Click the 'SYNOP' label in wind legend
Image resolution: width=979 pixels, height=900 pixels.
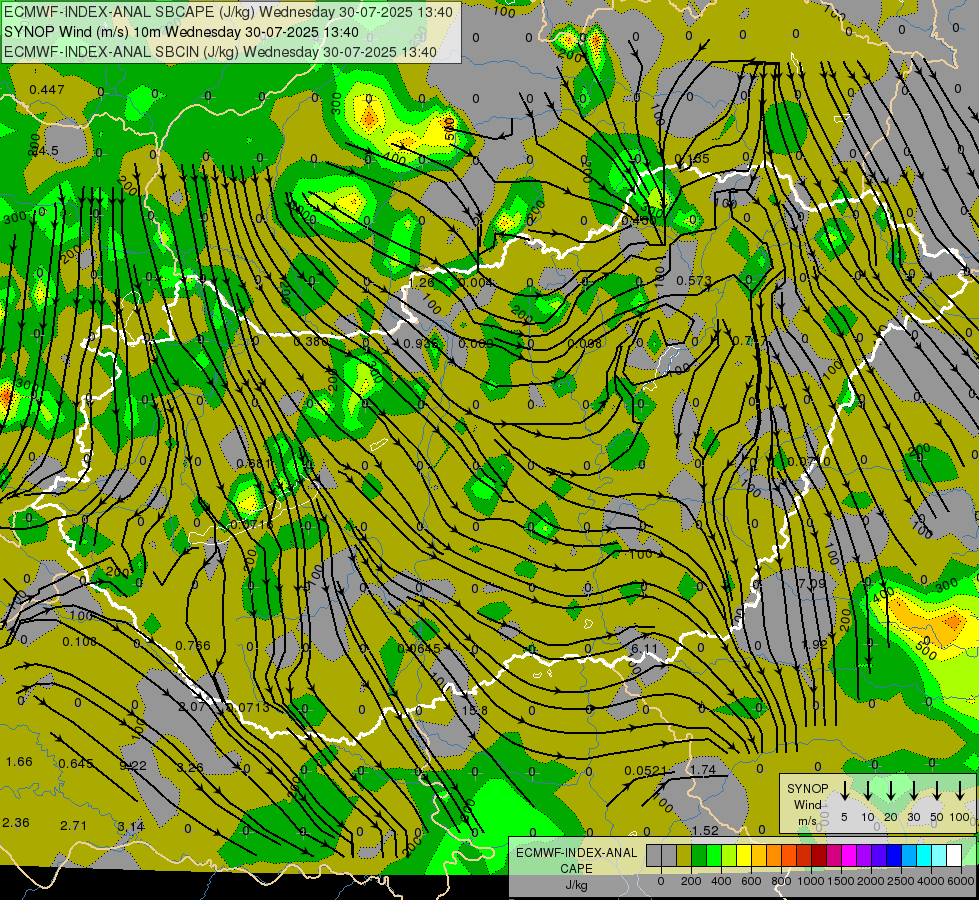tap(808, 788)
